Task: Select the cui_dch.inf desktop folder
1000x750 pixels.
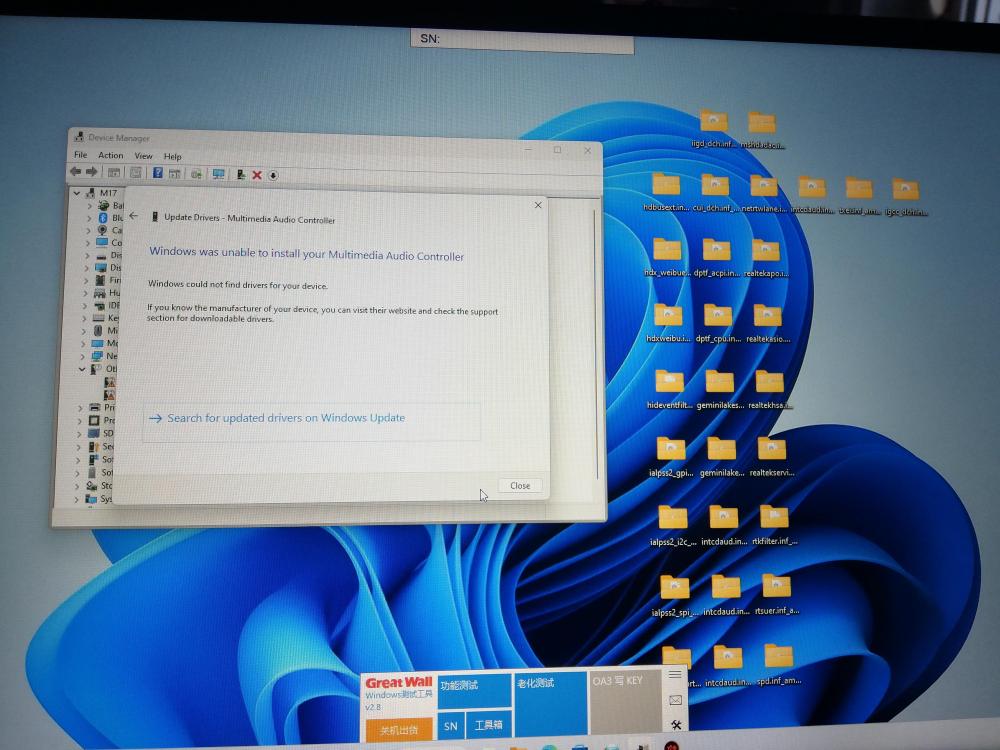Action: click(x=715, y=193)
